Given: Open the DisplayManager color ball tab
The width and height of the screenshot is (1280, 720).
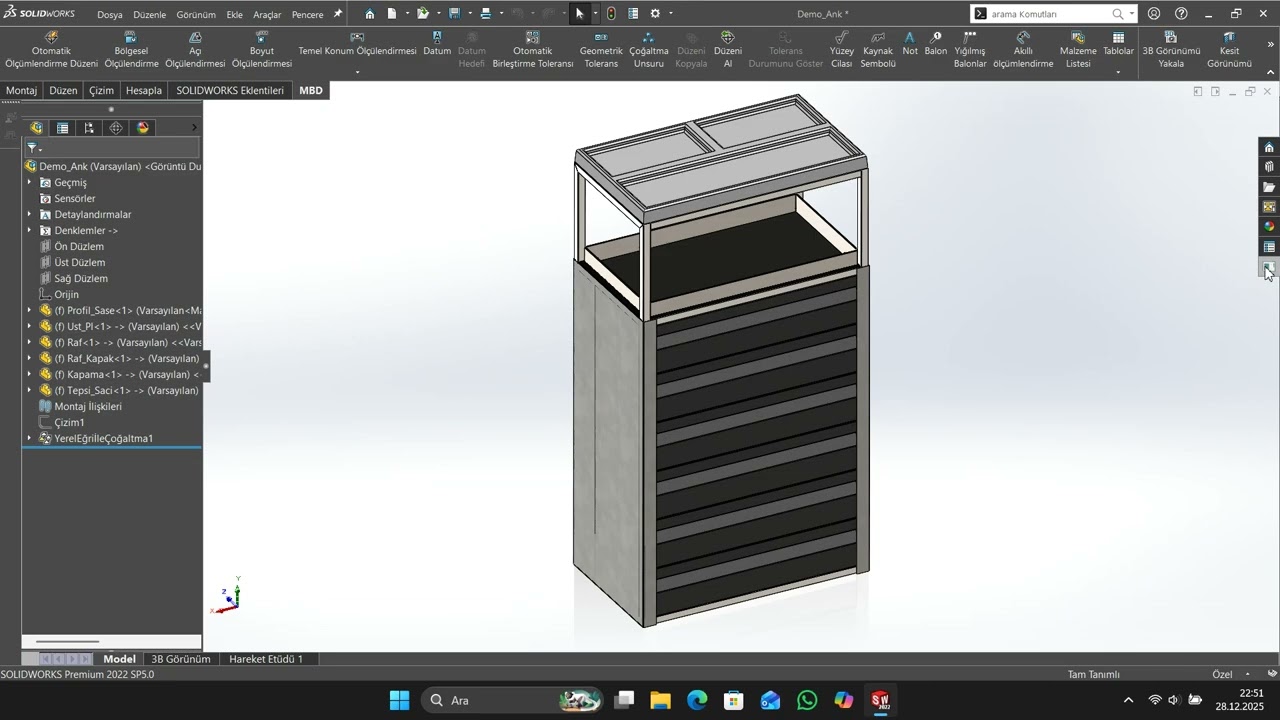Looking at the screenshot, I should (143, 128).
